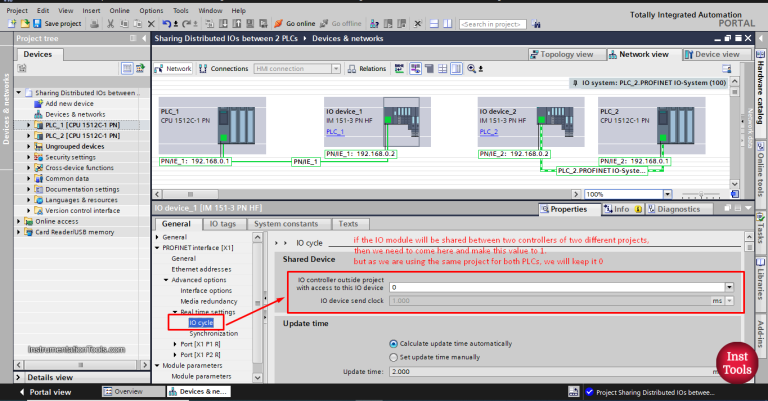Click the Network mode icon button

(177, 69)
